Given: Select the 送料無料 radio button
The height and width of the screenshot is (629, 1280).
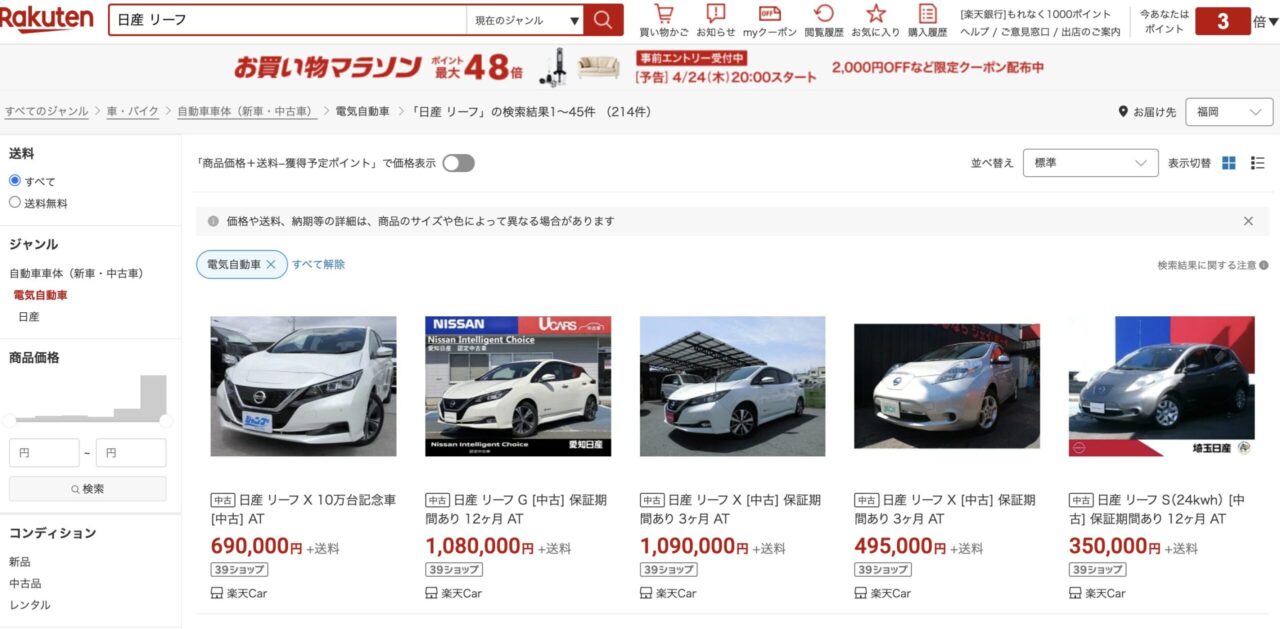Looking at the screenshot, I should pos(15,202).
